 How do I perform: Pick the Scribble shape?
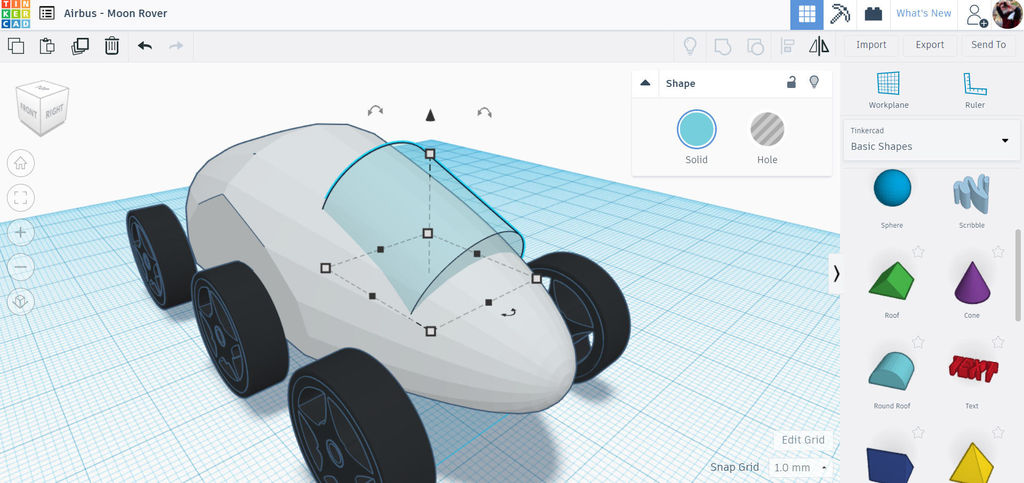point(971,195)
